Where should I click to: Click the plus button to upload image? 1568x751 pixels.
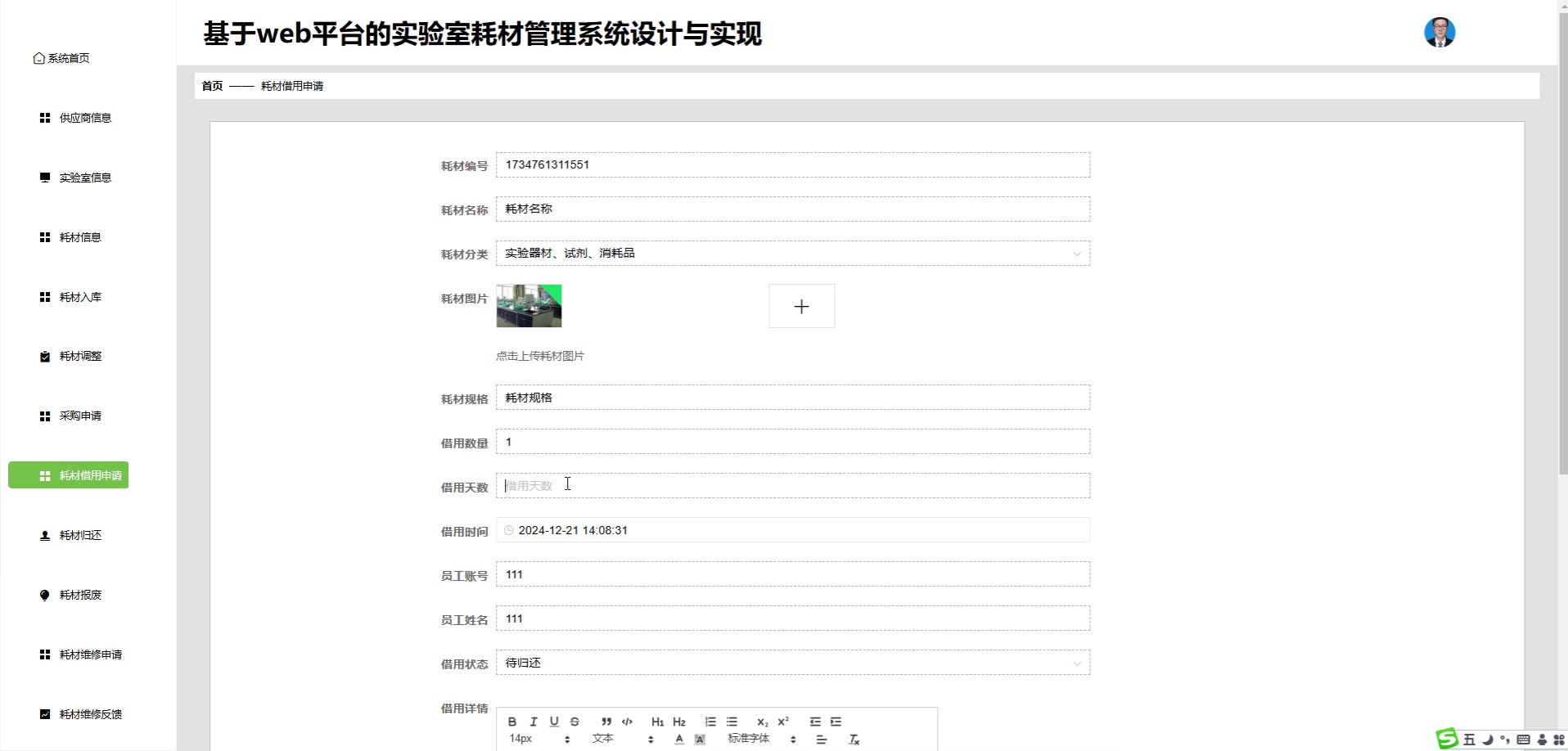pos(802,306)
